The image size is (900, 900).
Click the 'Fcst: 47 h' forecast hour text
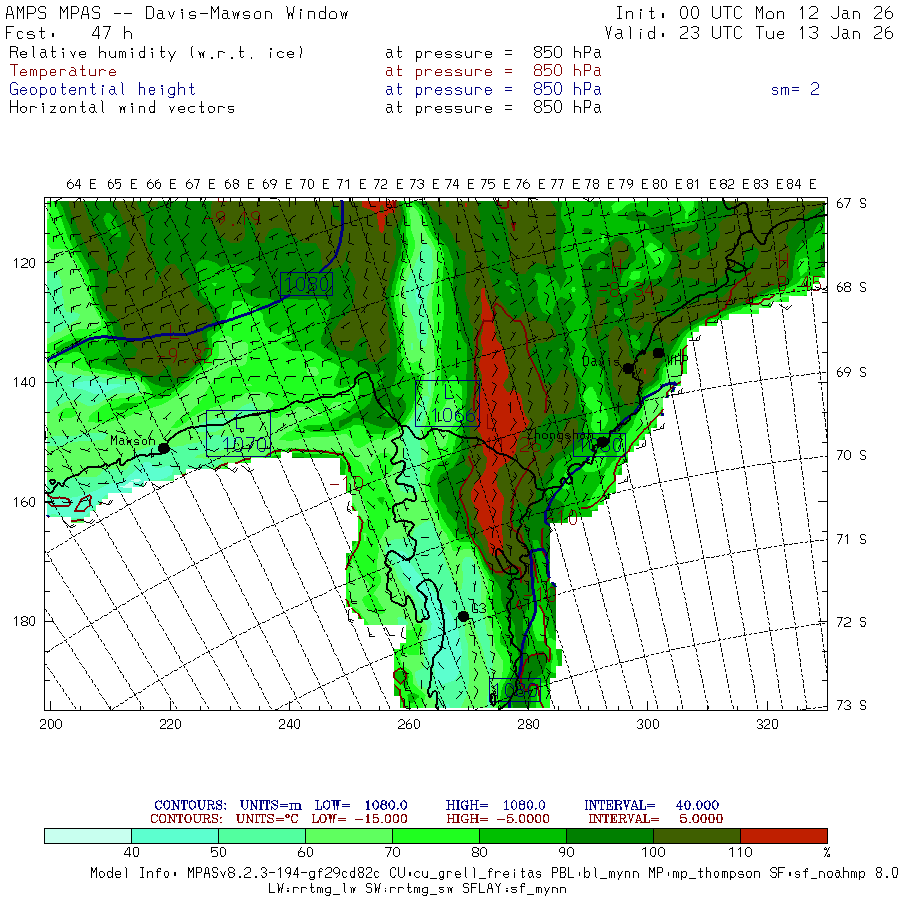[69, 33]
